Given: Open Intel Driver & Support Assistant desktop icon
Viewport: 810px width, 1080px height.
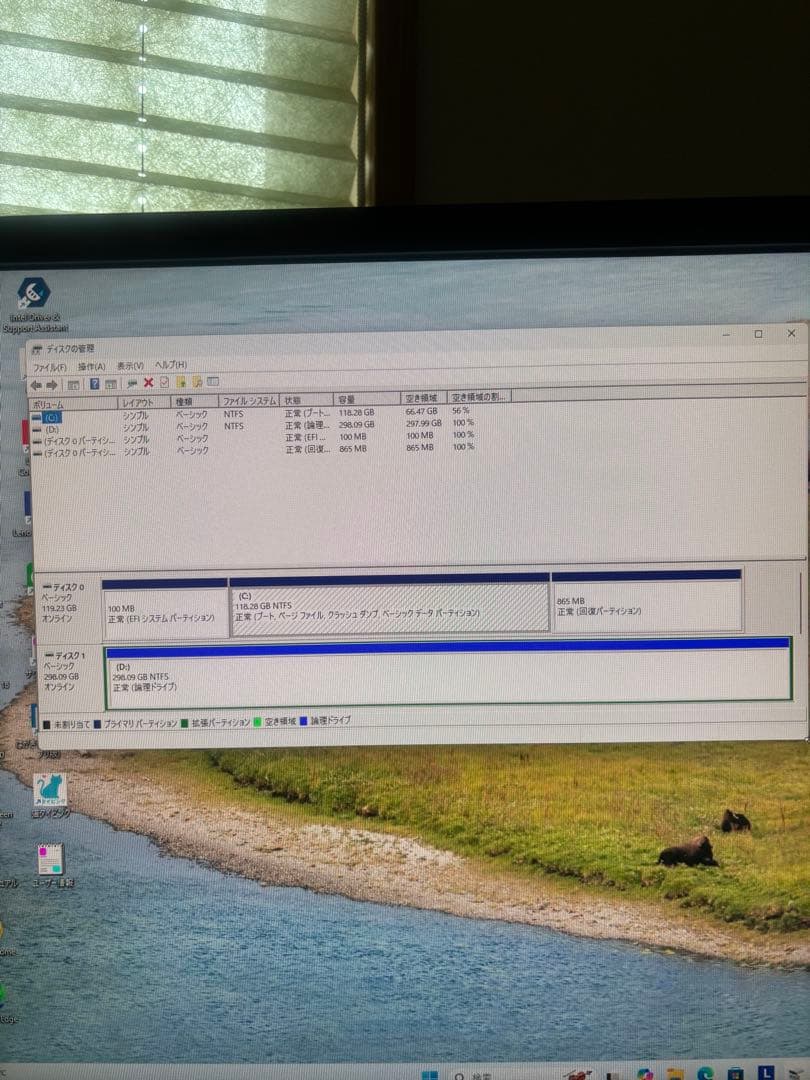Looking at the screenshot, I should click(33, 297).
